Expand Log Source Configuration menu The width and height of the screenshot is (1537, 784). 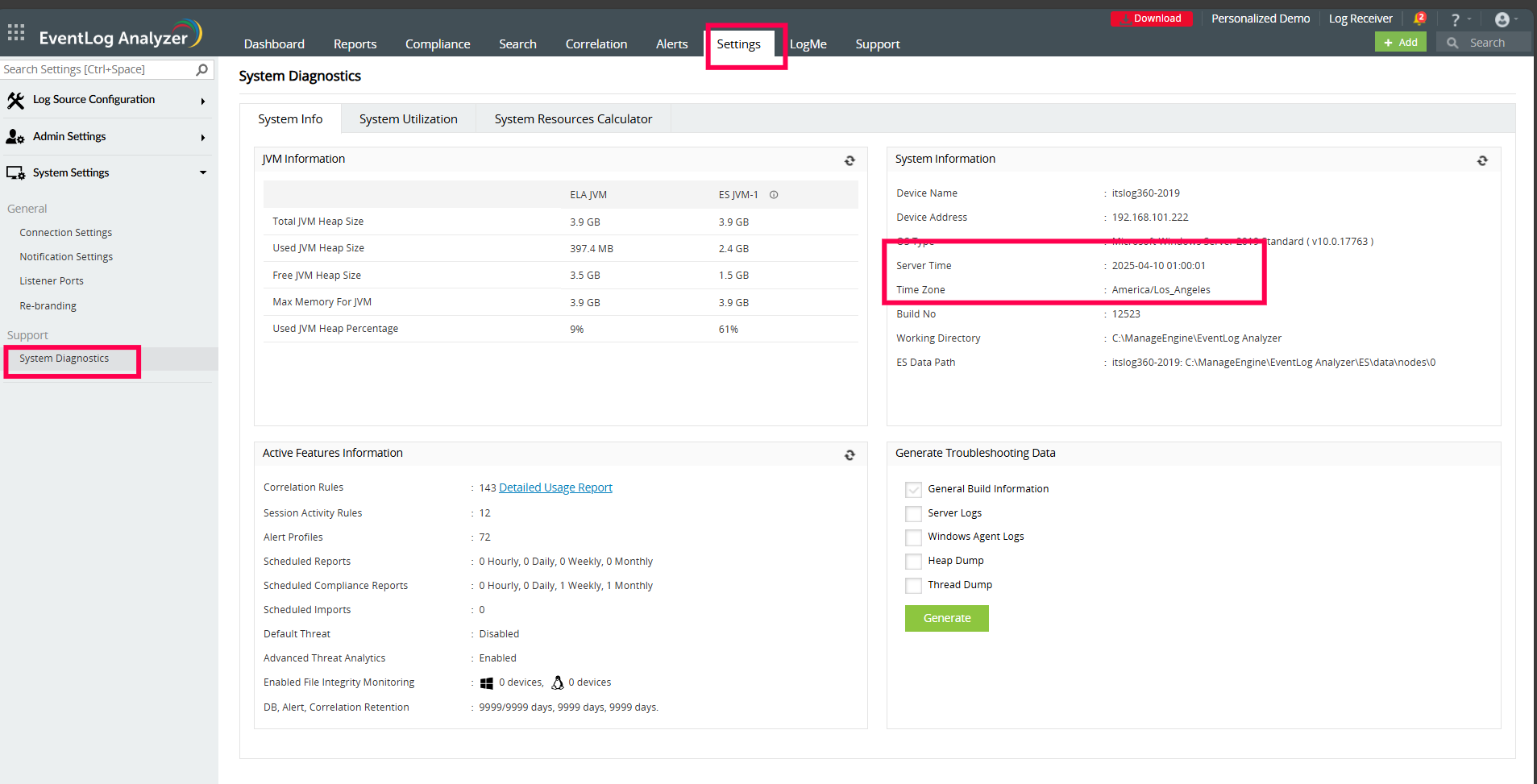click(x=203, y=102)
